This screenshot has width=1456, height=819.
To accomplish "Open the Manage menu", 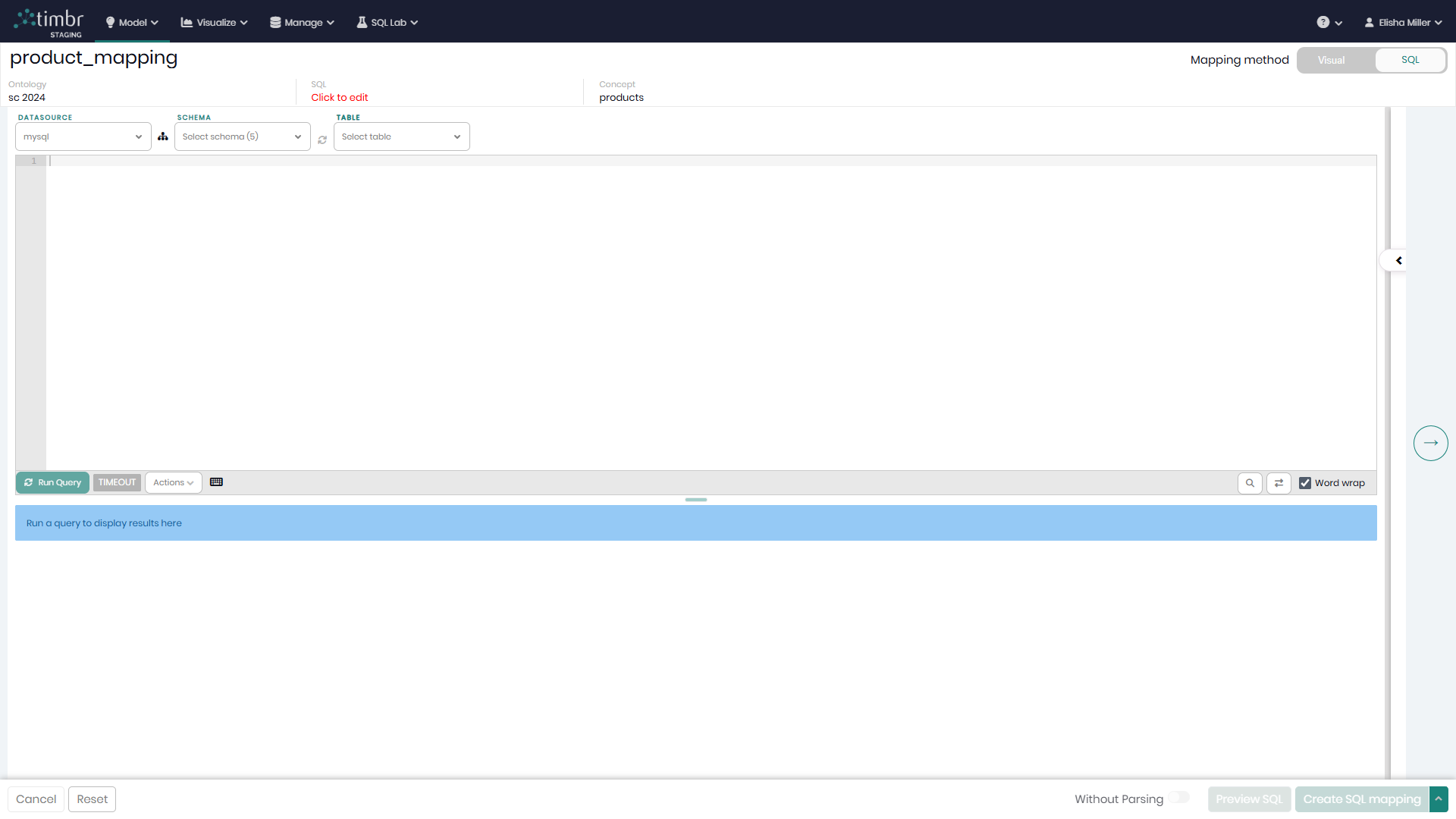I will coord(301,22).
